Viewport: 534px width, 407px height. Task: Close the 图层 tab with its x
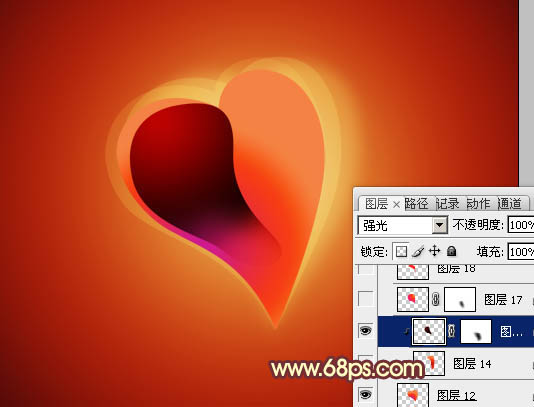[396, 204]
